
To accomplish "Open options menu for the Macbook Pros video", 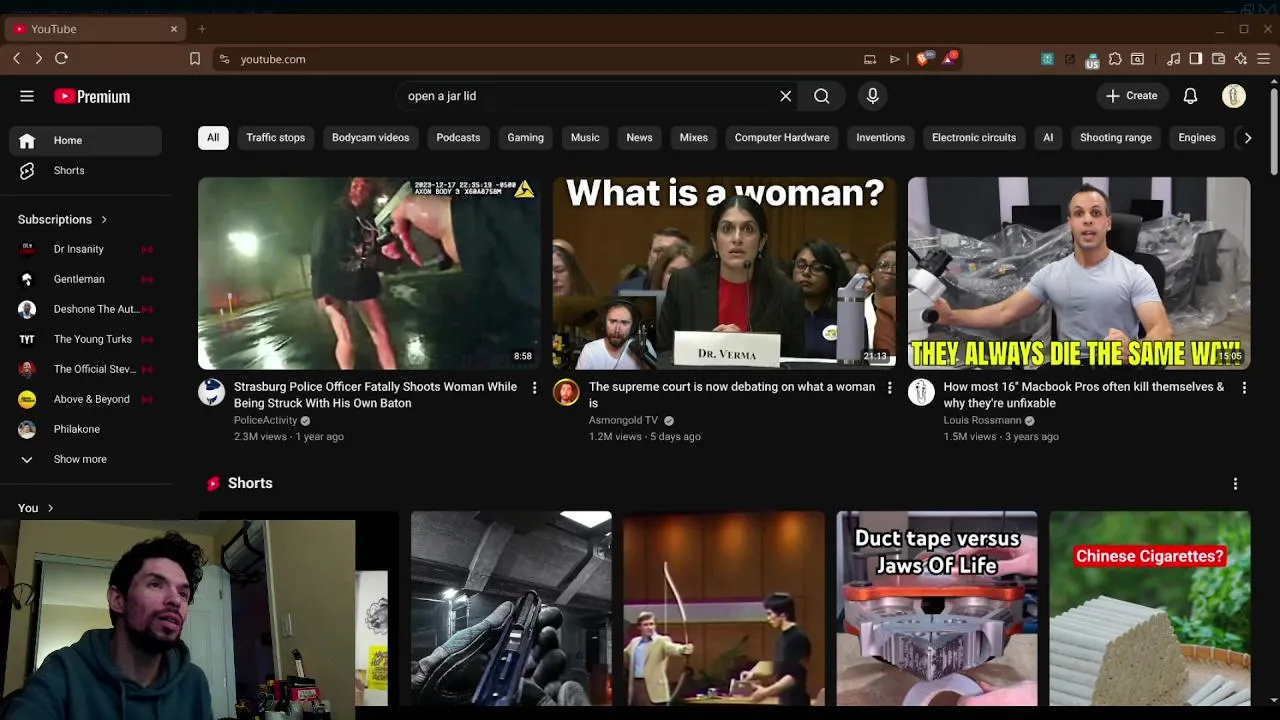I will pos(1244,388).
